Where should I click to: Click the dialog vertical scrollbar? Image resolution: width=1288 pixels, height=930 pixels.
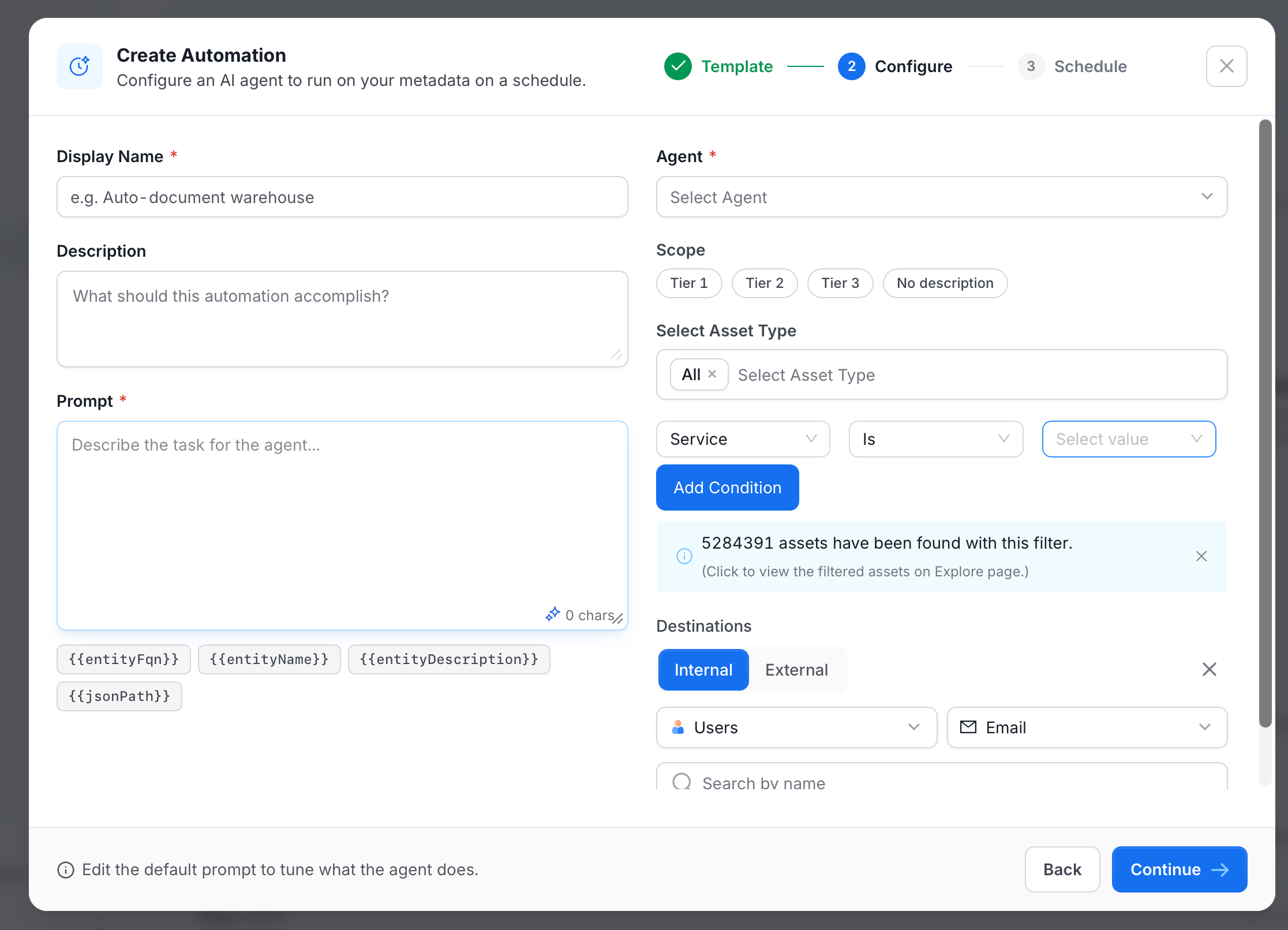point(1265,424)
